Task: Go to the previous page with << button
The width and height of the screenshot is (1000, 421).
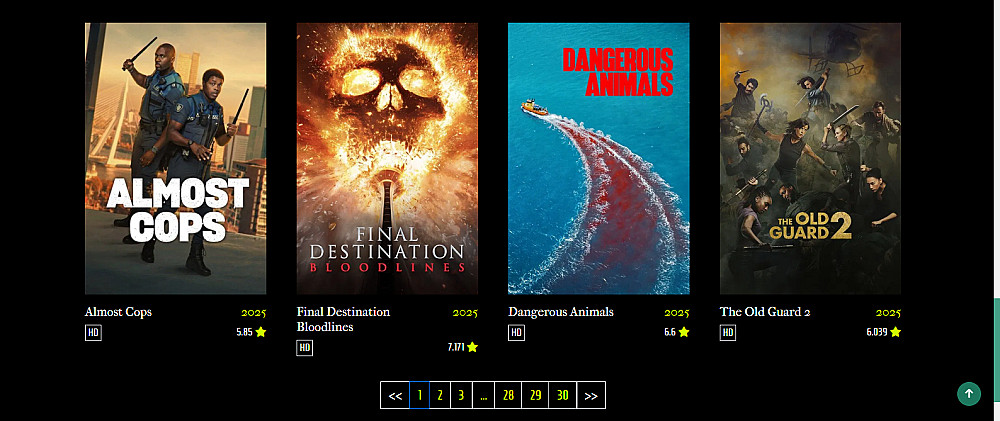Action: (395, 395)
